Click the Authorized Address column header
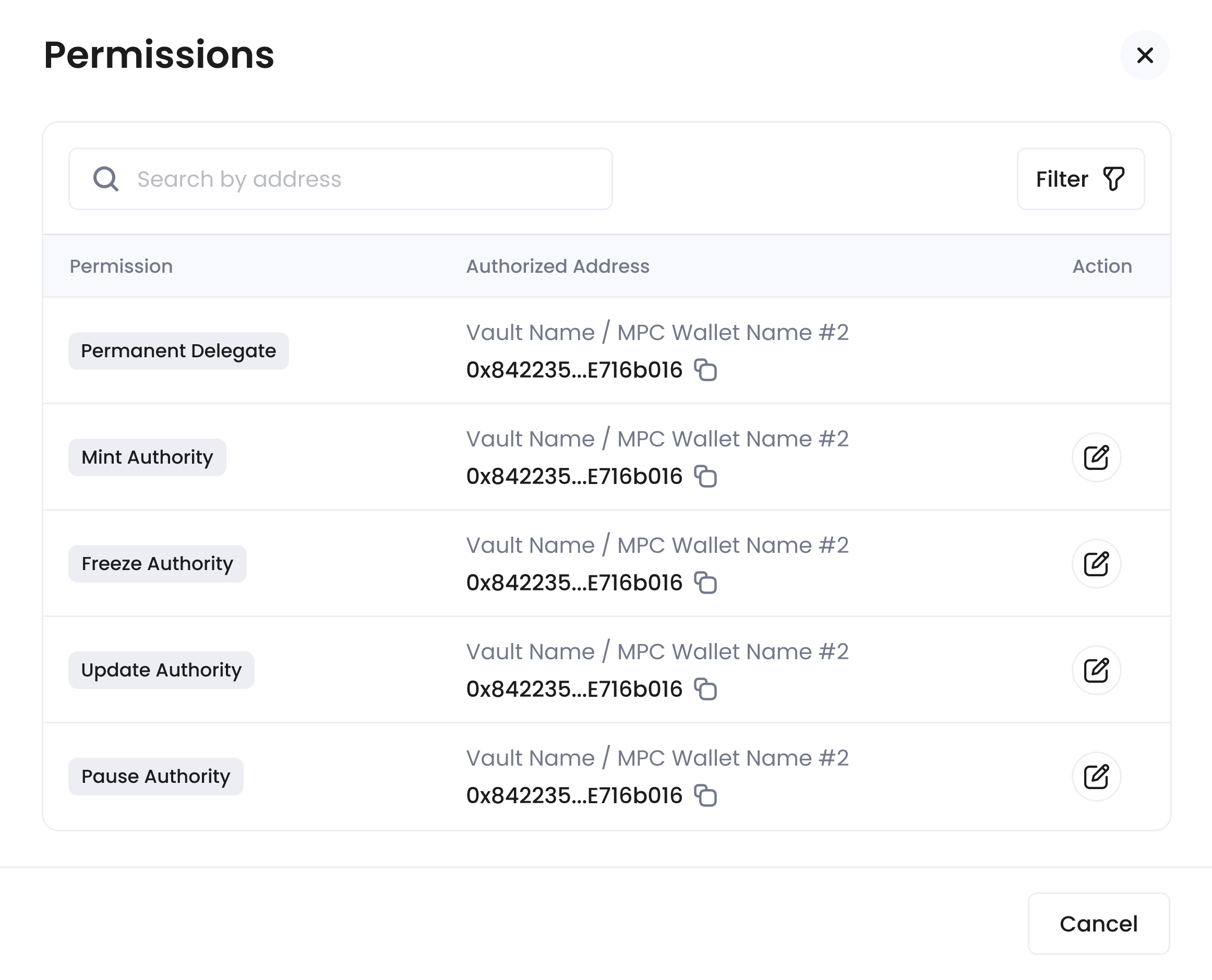This screenshot has height=980, width=1212. [x=557, y=266]
